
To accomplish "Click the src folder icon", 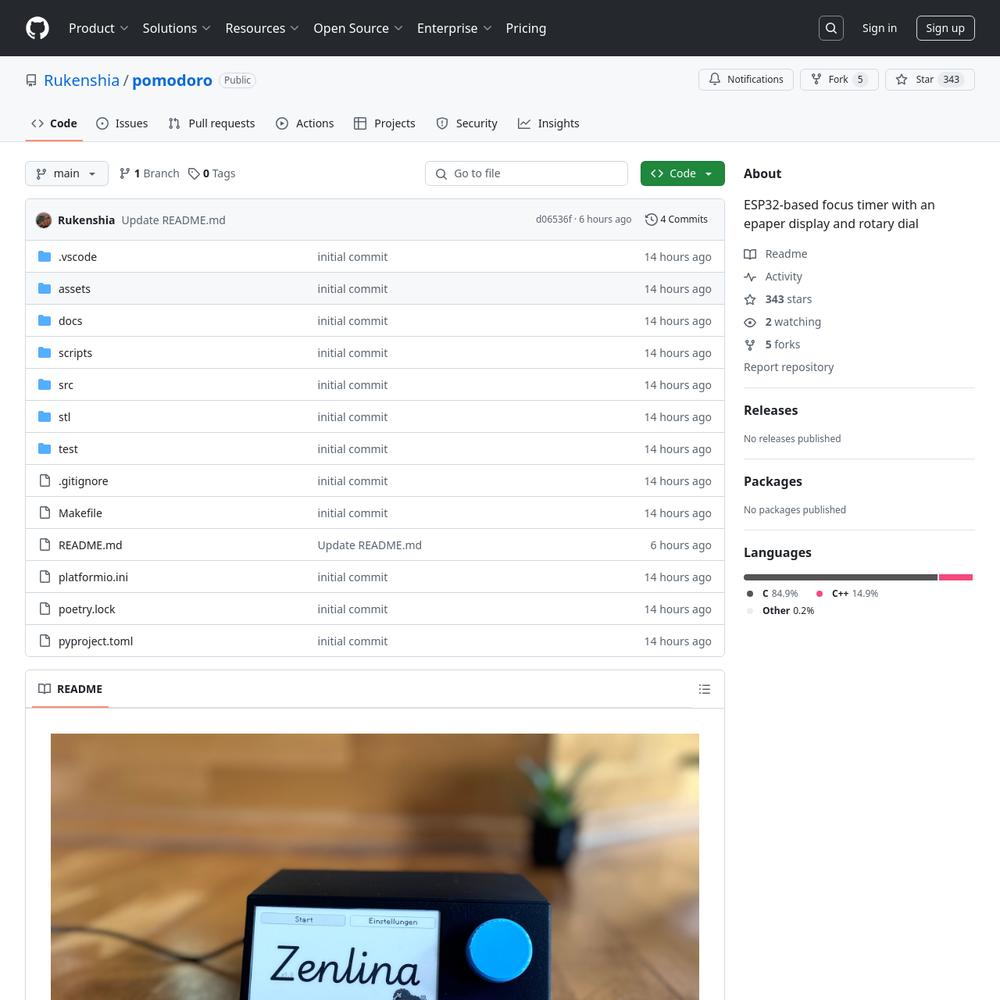I will [x=44, y=385].
